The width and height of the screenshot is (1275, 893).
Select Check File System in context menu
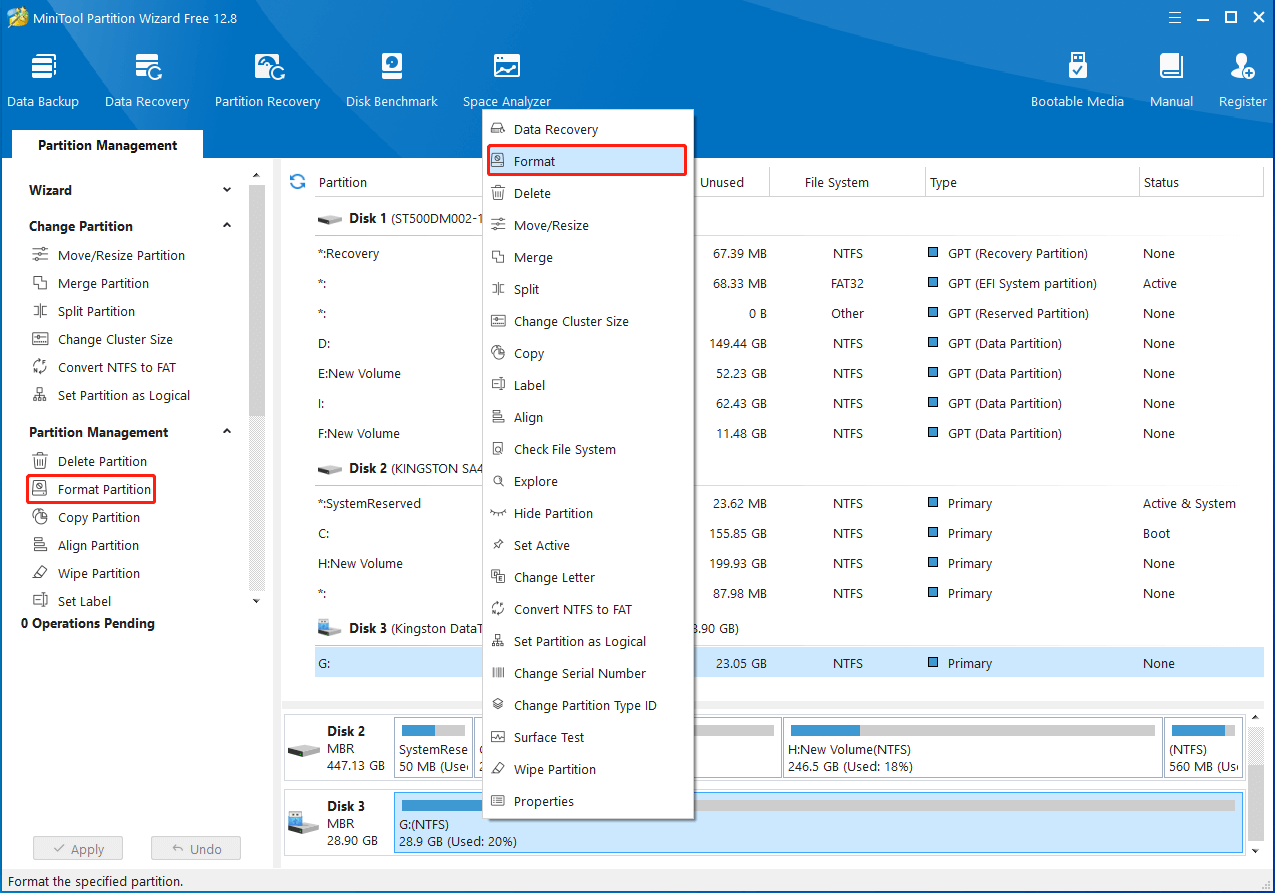588,449
